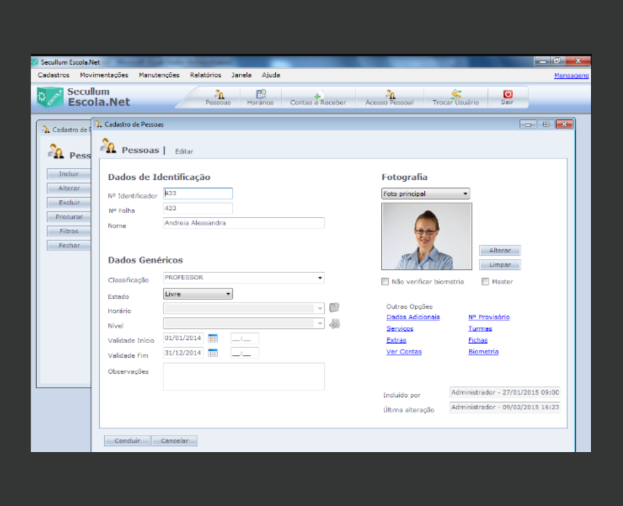Click the edit icon beside the Horário field

click(334, 307)
